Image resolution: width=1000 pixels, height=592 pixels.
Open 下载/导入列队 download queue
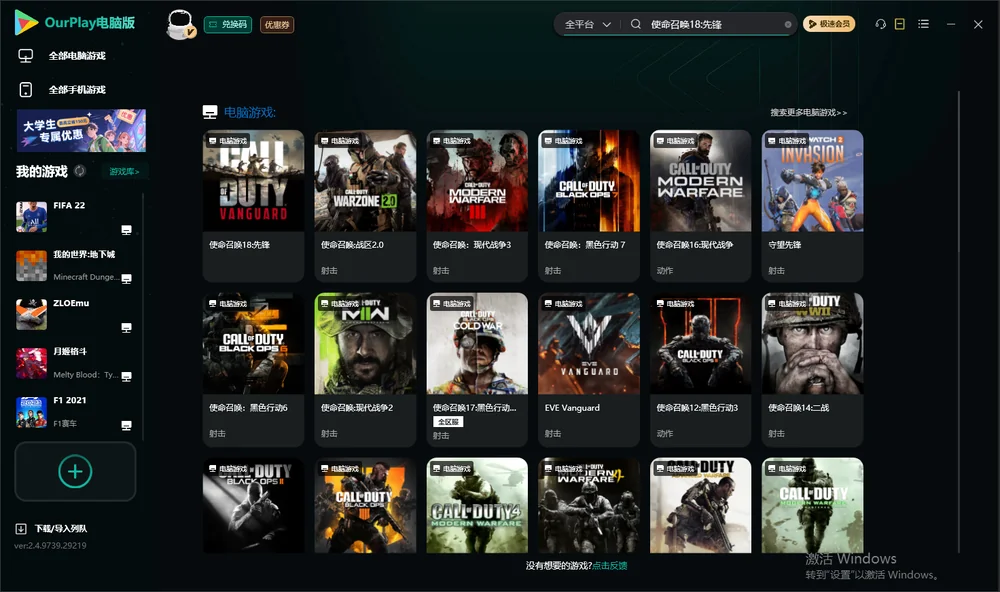tap(61, 528)
